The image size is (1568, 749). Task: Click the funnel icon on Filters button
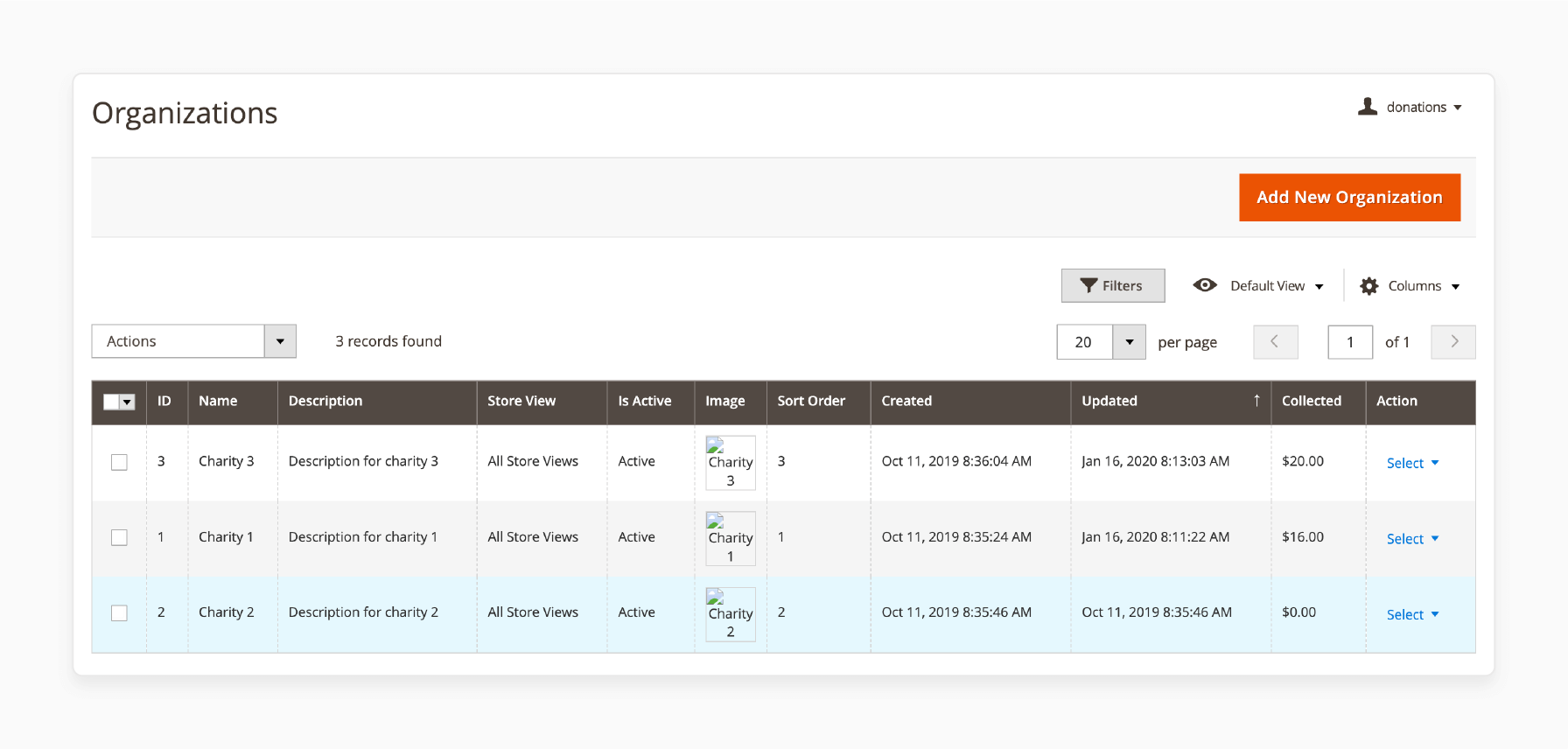(1088, 285)
